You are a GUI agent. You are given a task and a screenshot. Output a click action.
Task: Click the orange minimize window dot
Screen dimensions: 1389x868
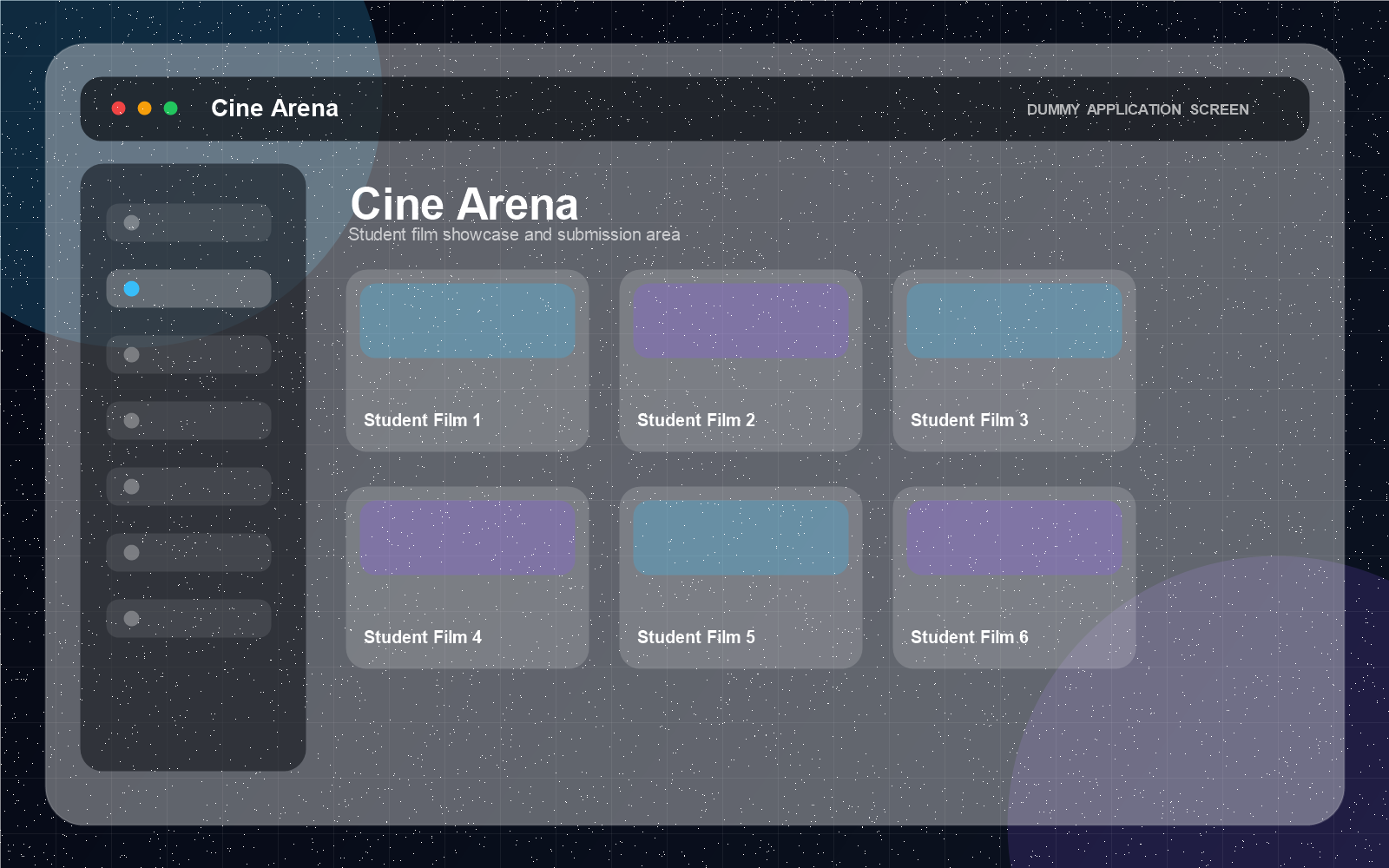click(145, 108)
